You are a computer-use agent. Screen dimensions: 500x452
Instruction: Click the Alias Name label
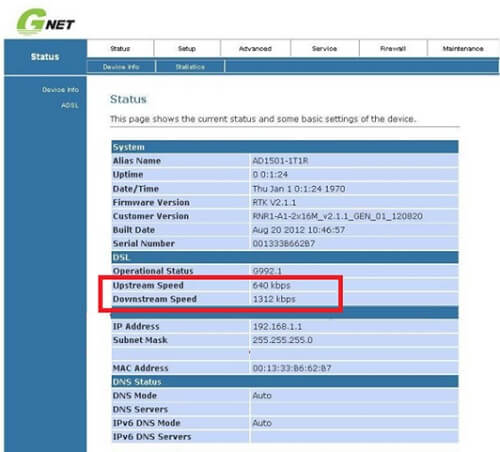pyautogui.click(x=137, y=161)
